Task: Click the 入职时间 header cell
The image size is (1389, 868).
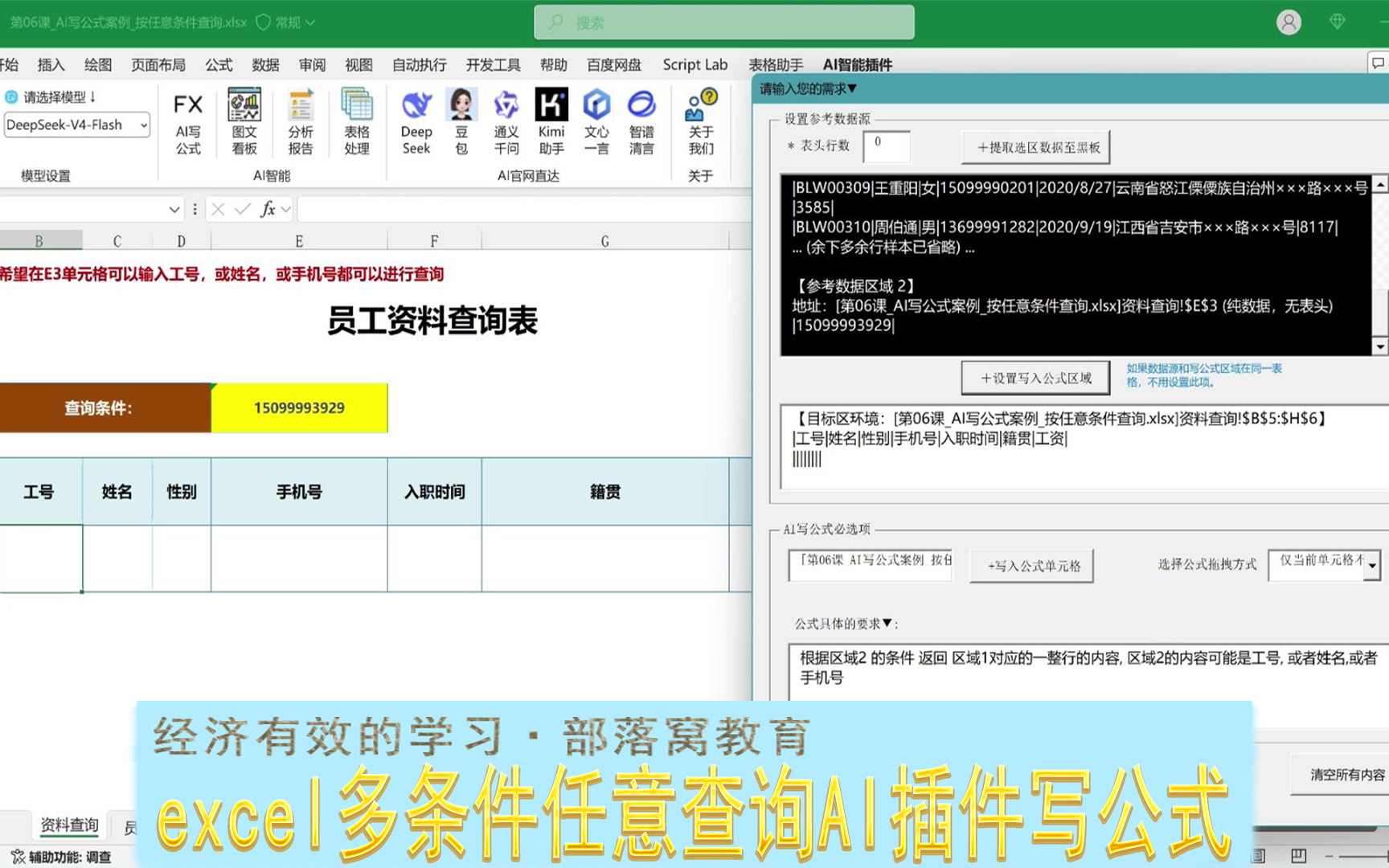Action: coord(435,492)
